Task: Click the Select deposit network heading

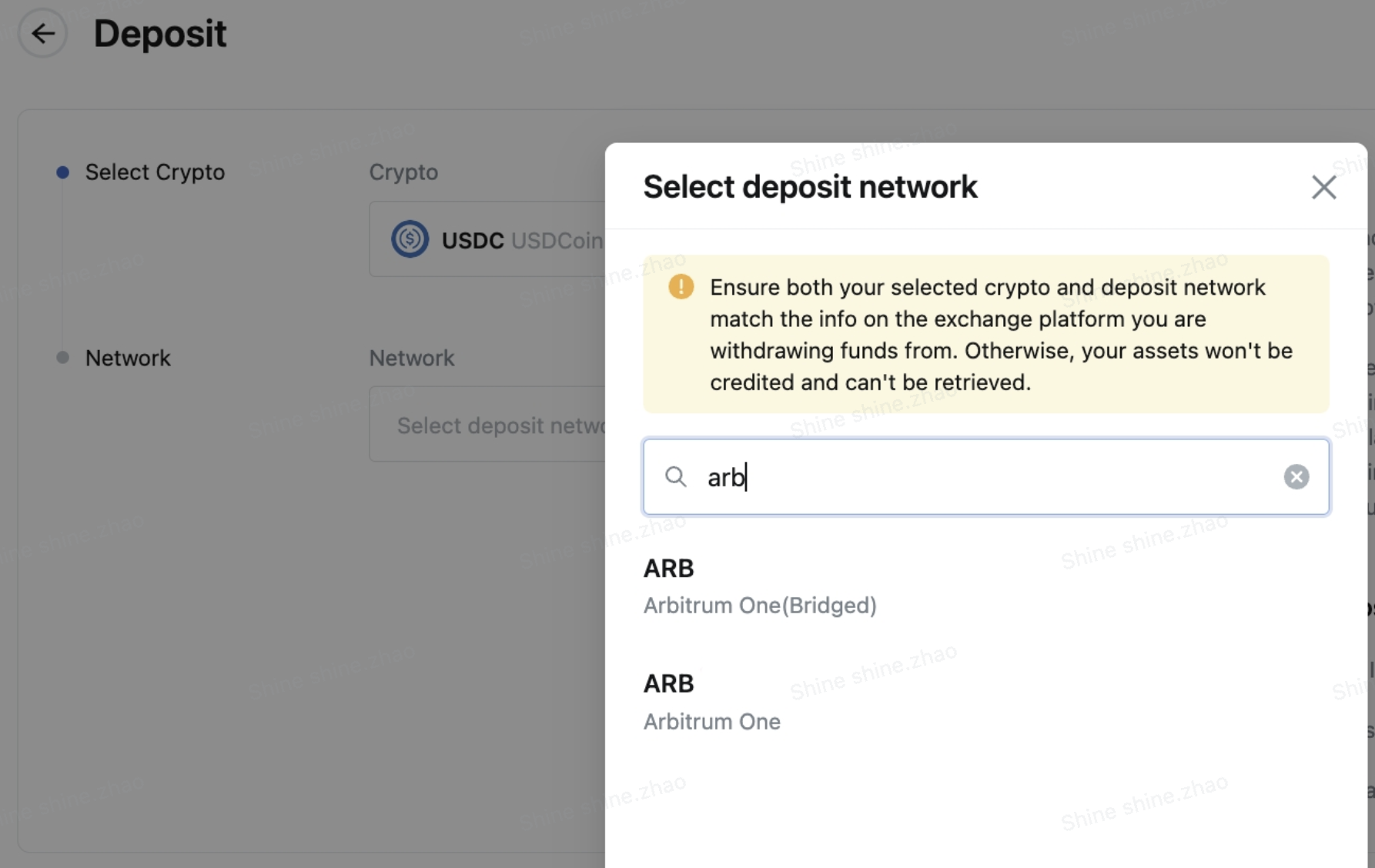Action: [810, 187]
